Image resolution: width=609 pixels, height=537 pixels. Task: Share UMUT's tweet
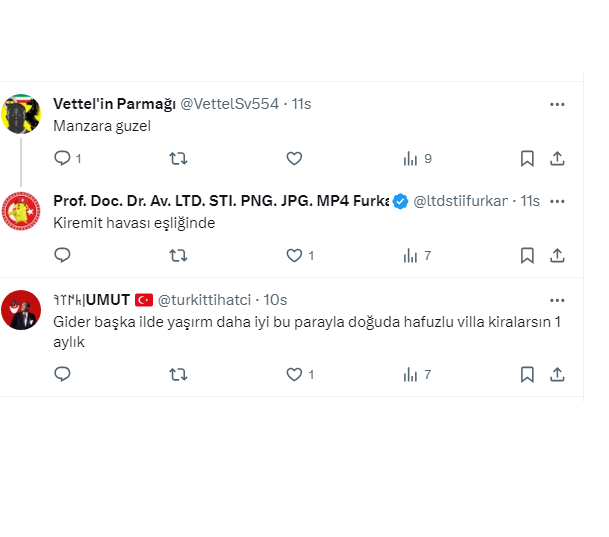click(x=558, y=374)
